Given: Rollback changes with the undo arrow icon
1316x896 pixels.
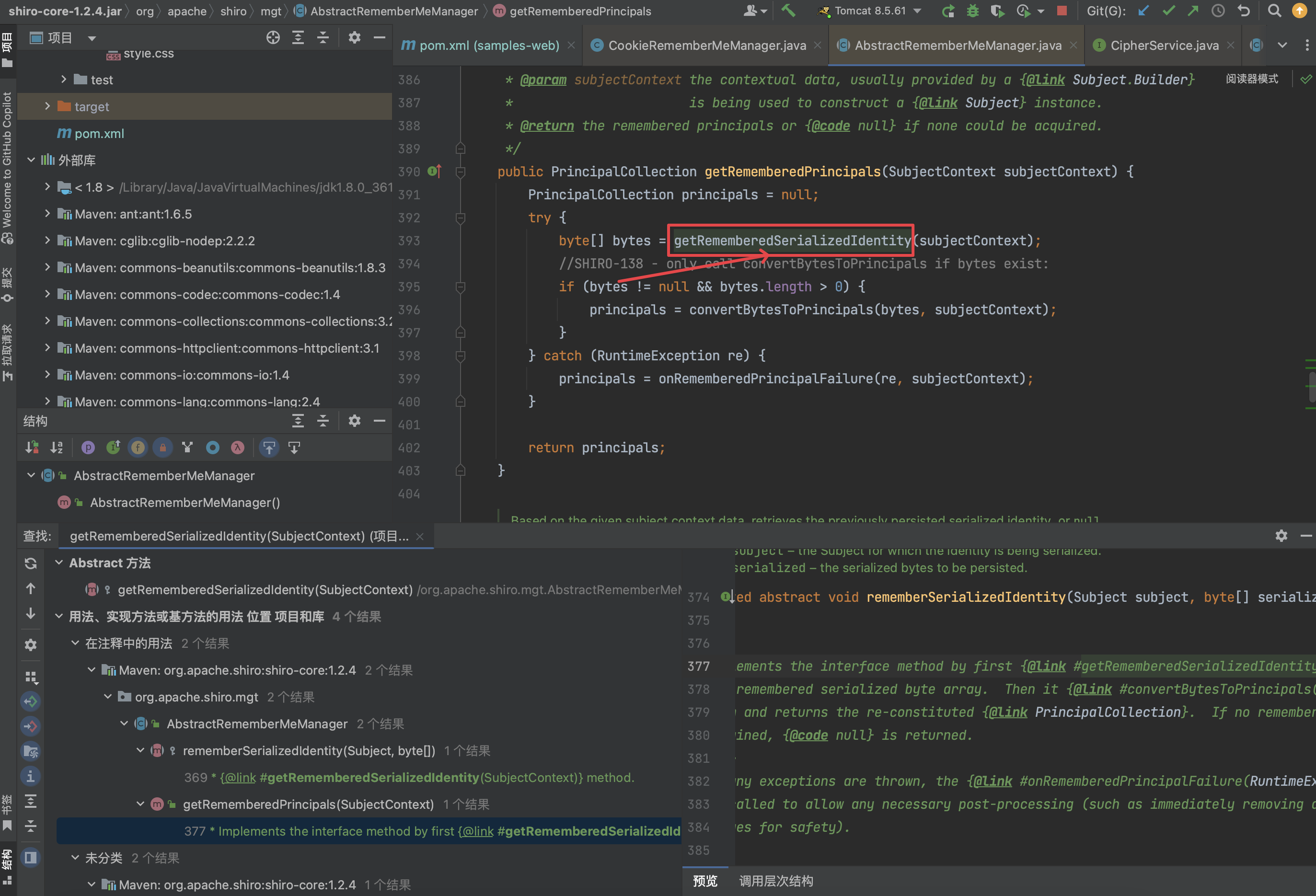Looking at the screenshot, I should (1244, 11).
